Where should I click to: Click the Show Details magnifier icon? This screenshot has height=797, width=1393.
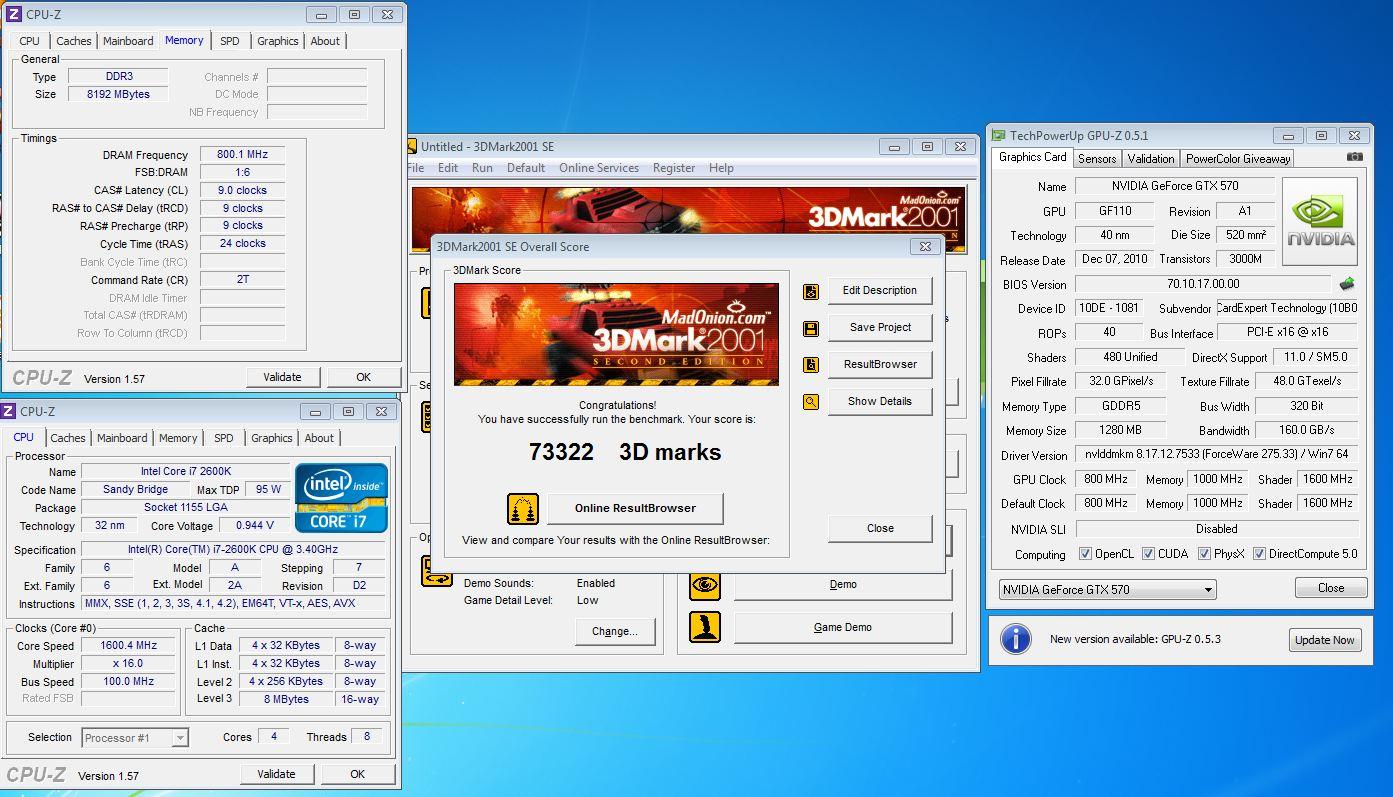pos(811,402)
